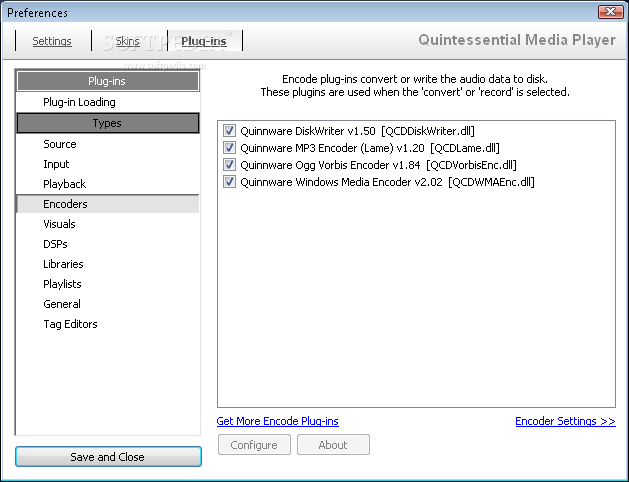
Task: Uncheck Quinnware Ogg Vorbis Encoder checkbox
Action: click(x=229, y=165)
